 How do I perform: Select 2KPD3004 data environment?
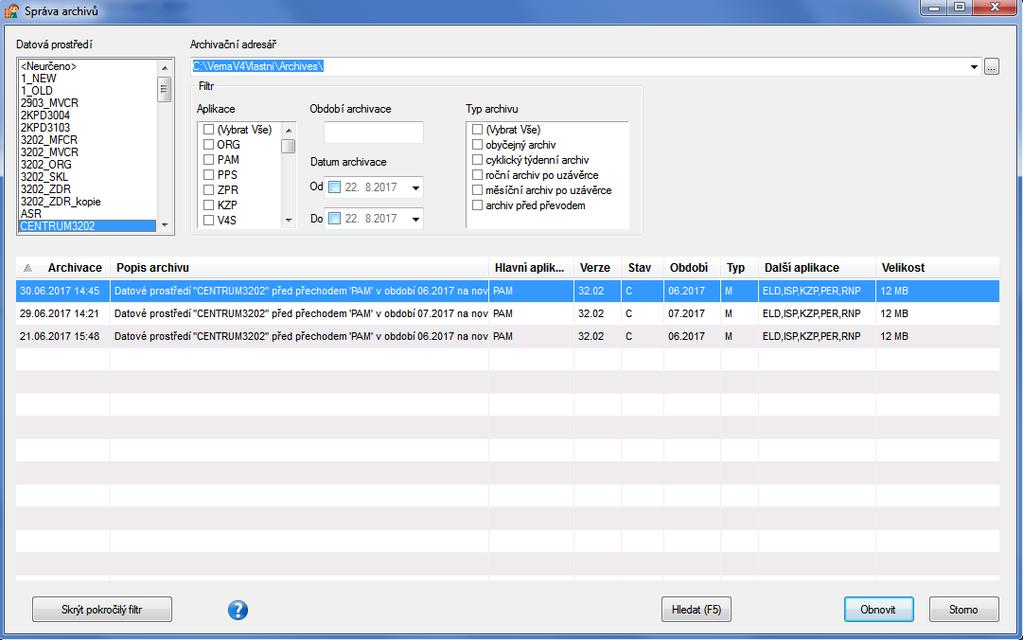pos(87,115)
